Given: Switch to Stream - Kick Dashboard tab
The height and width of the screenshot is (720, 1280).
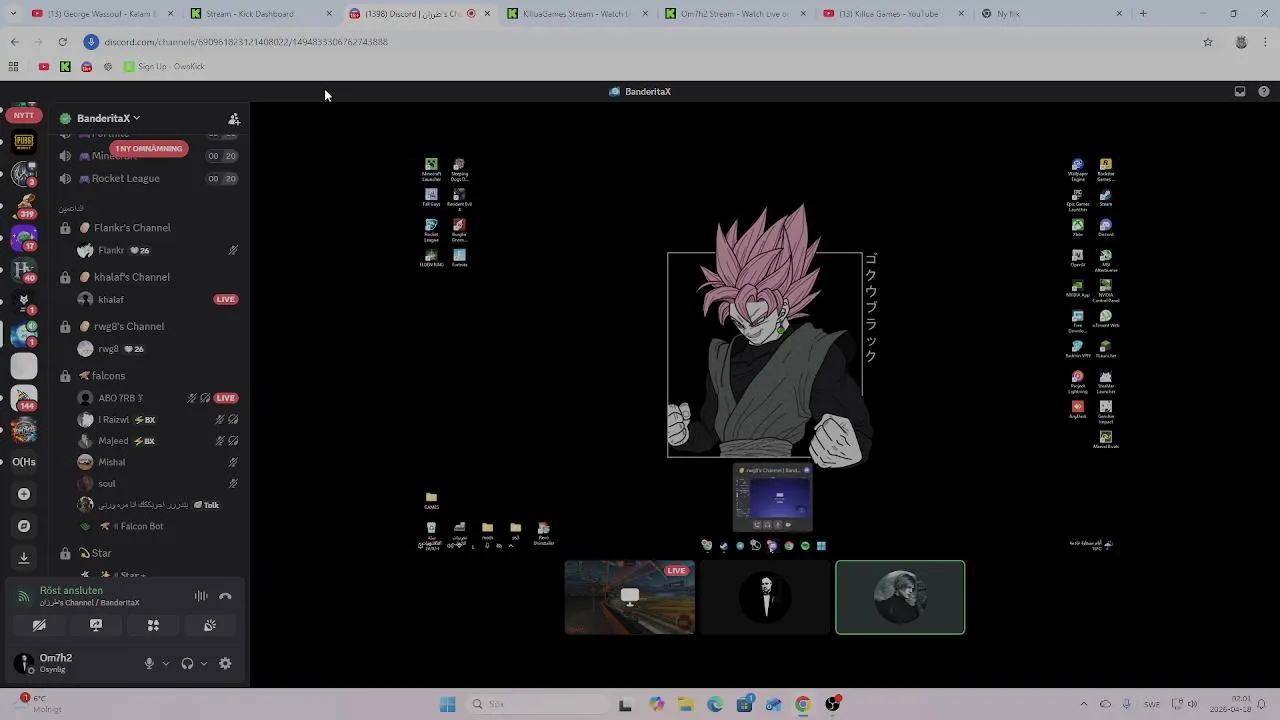Looking at the screenshot, I should [x=260, y=14].
